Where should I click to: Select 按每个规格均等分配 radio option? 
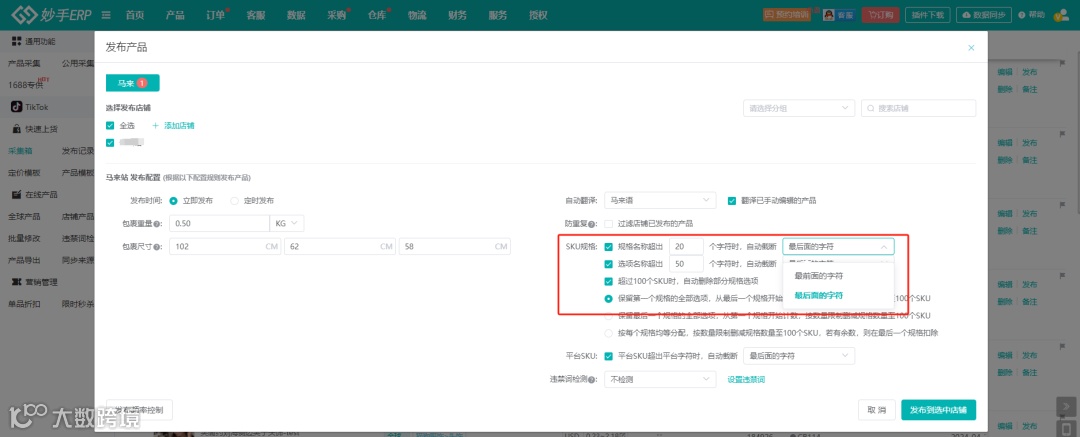point(608,333)
